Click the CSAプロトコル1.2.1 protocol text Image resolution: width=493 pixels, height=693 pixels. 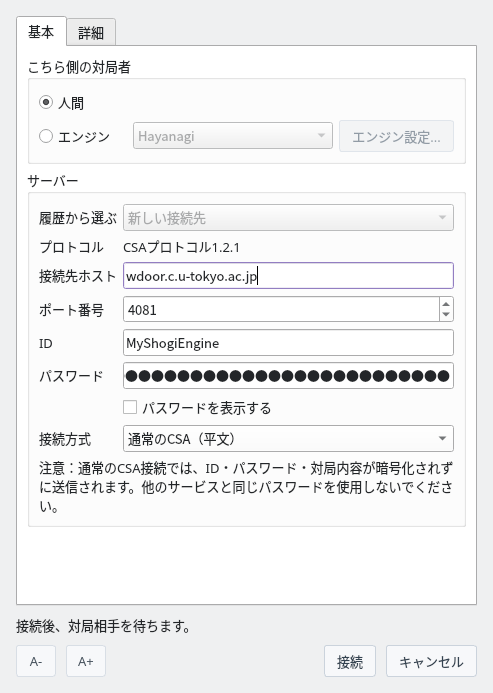[x=181, y=247]
